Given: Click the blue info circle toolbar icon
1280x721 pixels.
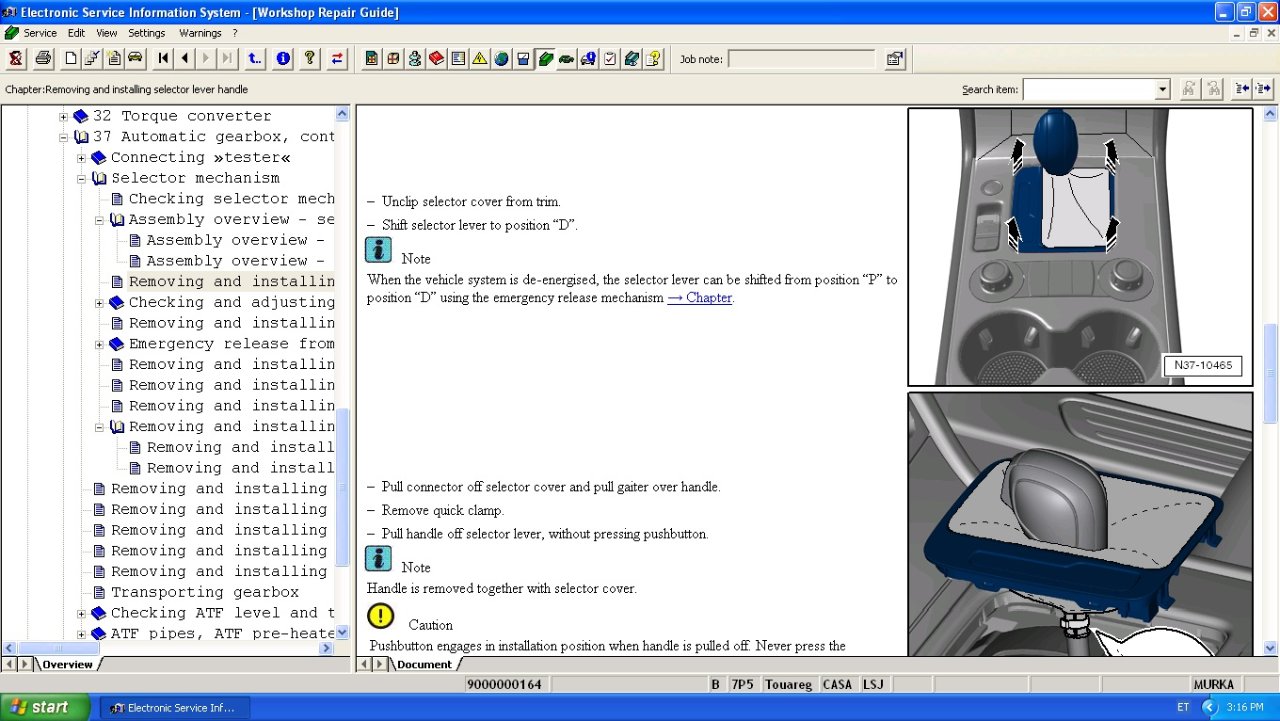Looking at the screenshot, I should coord(283,59).
